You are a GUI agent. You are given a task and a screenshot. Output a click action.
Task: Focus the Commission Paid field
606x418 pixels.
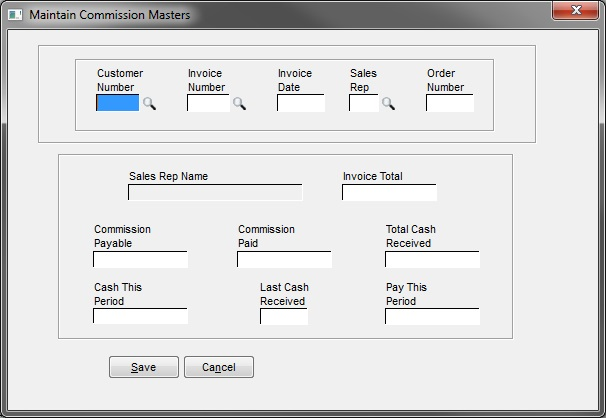click(284, 259)
